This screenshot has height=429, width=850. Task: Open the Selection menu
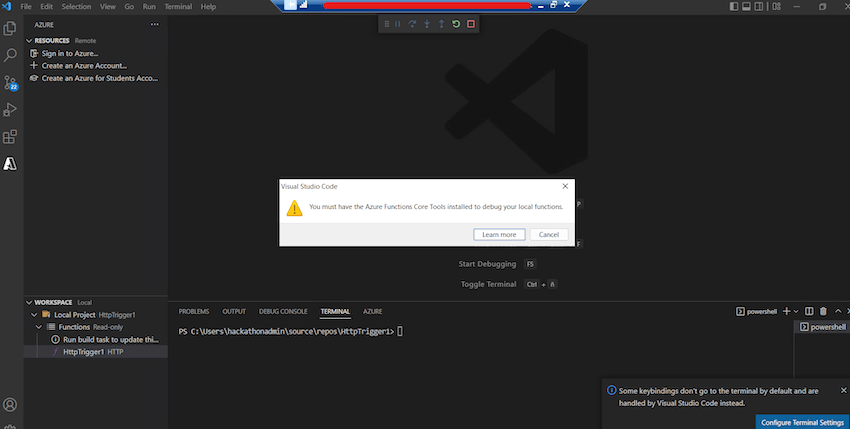coord(76,7)
